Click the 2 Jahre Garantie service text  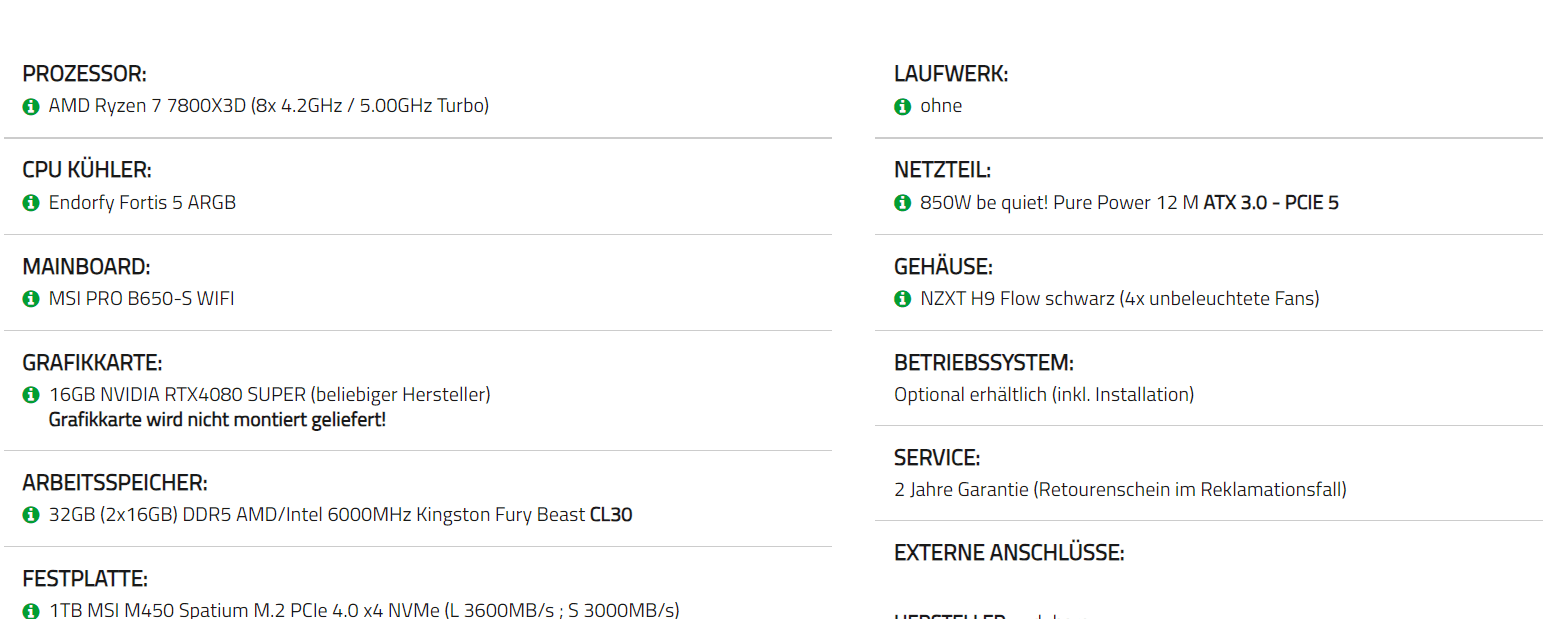1120,490
